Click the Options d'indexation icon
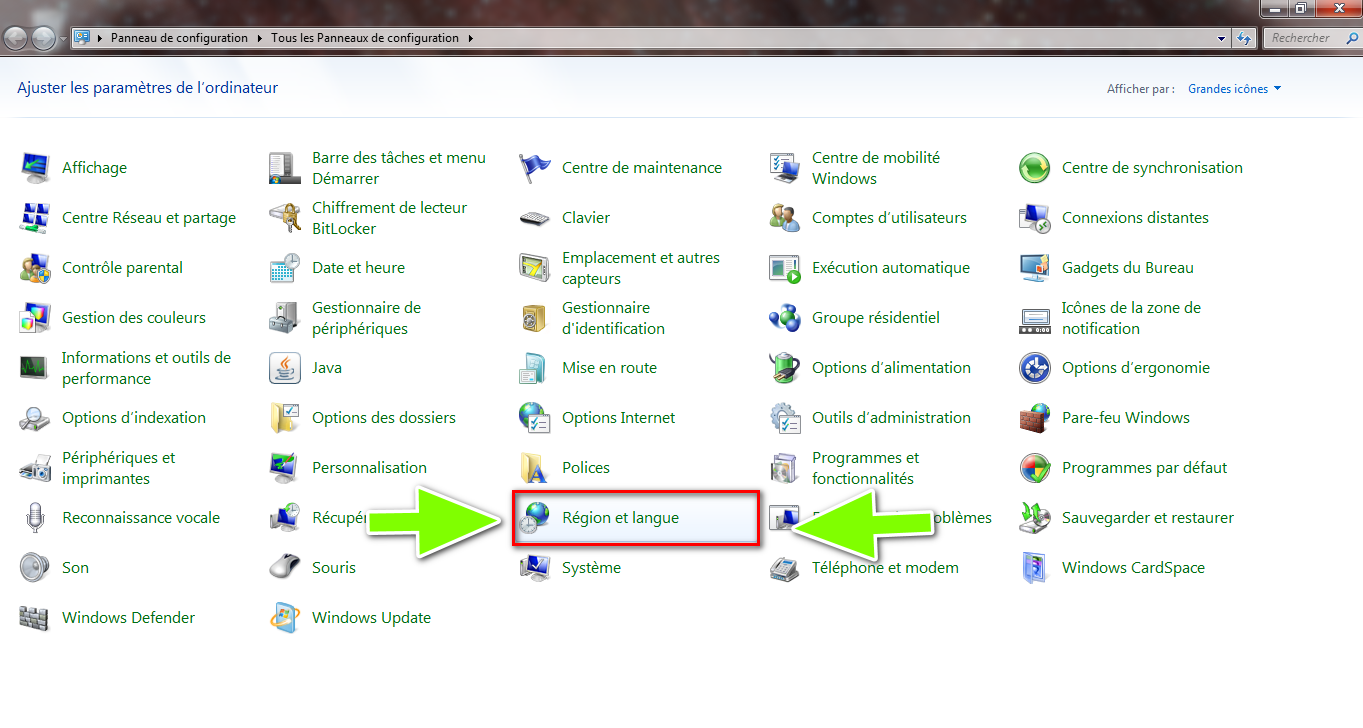 tap(35, 418)
